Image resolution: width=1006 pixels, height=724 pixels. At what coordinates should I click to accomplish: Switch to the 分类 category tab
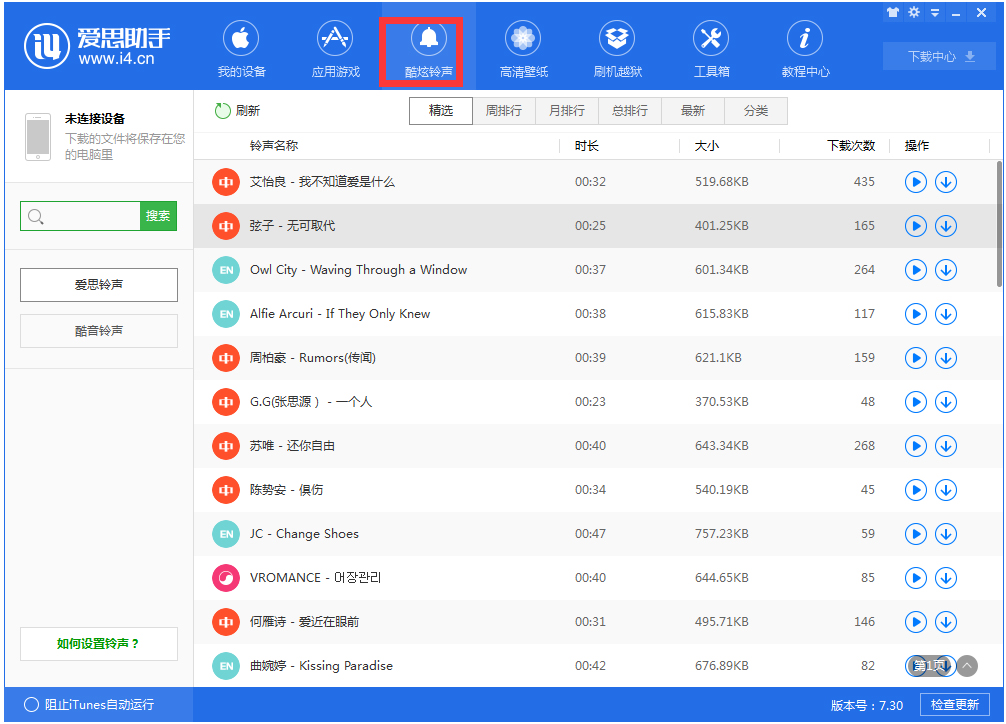[x=756, y=111]
